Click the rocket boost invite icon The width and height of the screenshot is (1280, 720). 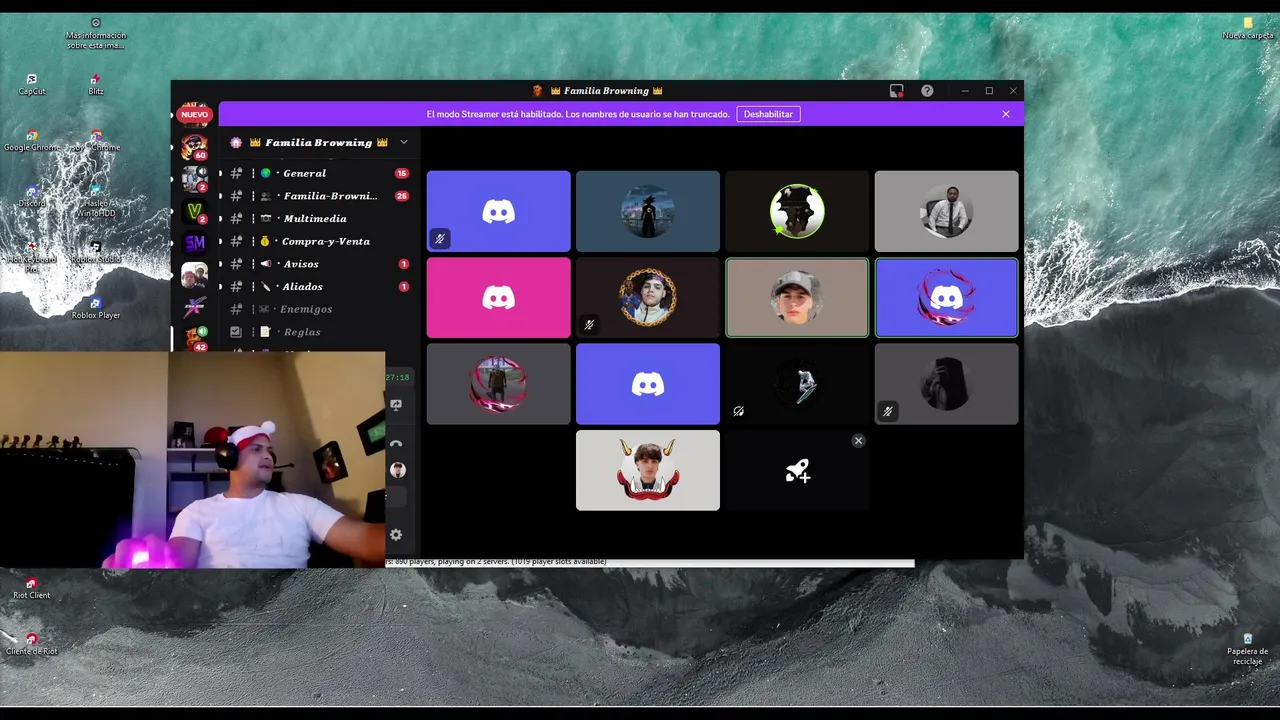point(797,471)
